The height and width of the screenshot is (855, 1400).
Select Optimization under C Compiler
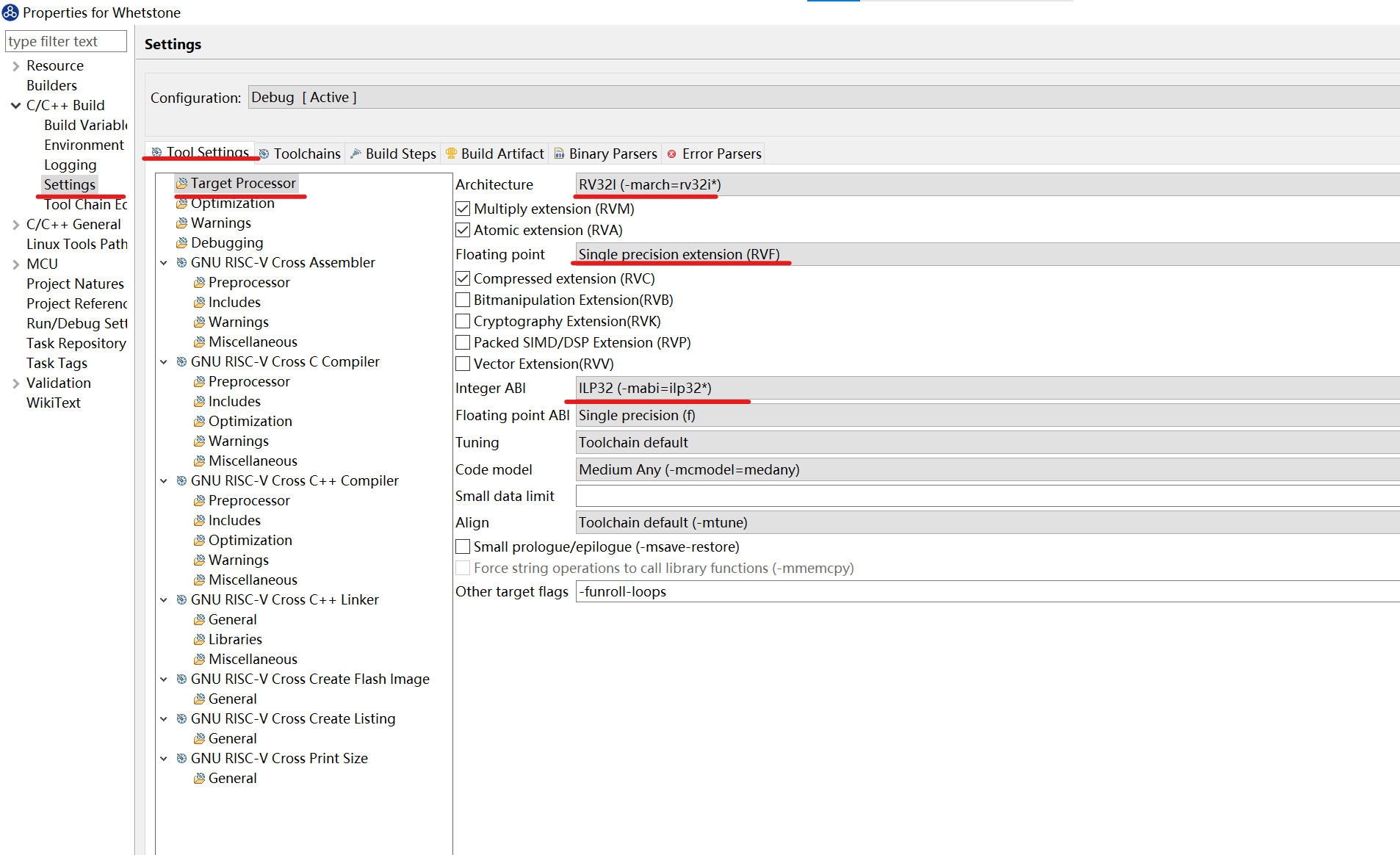coord(250,421)
